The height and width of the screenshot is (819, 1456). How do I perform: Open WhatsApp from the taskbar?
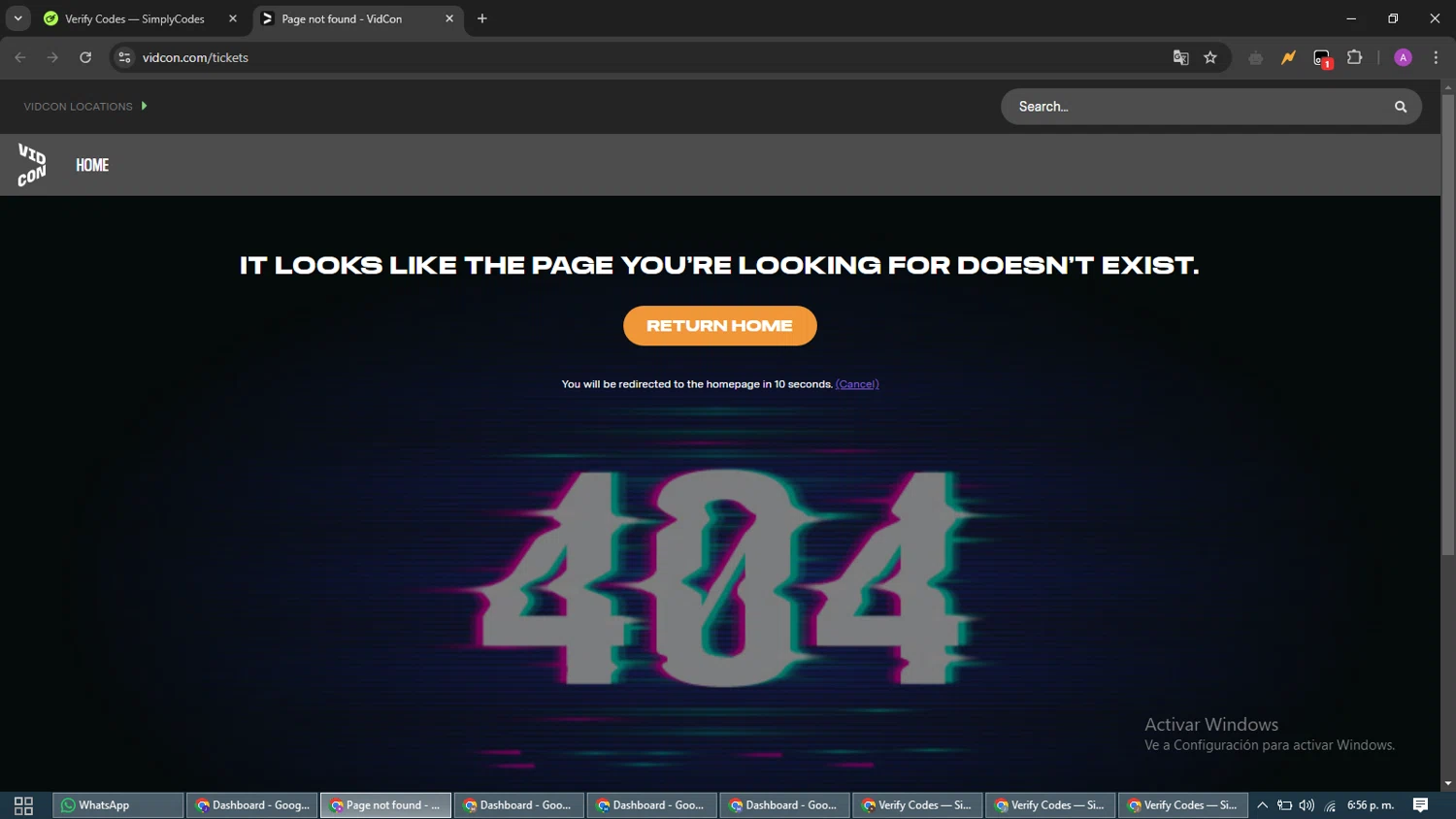[117, 805]
